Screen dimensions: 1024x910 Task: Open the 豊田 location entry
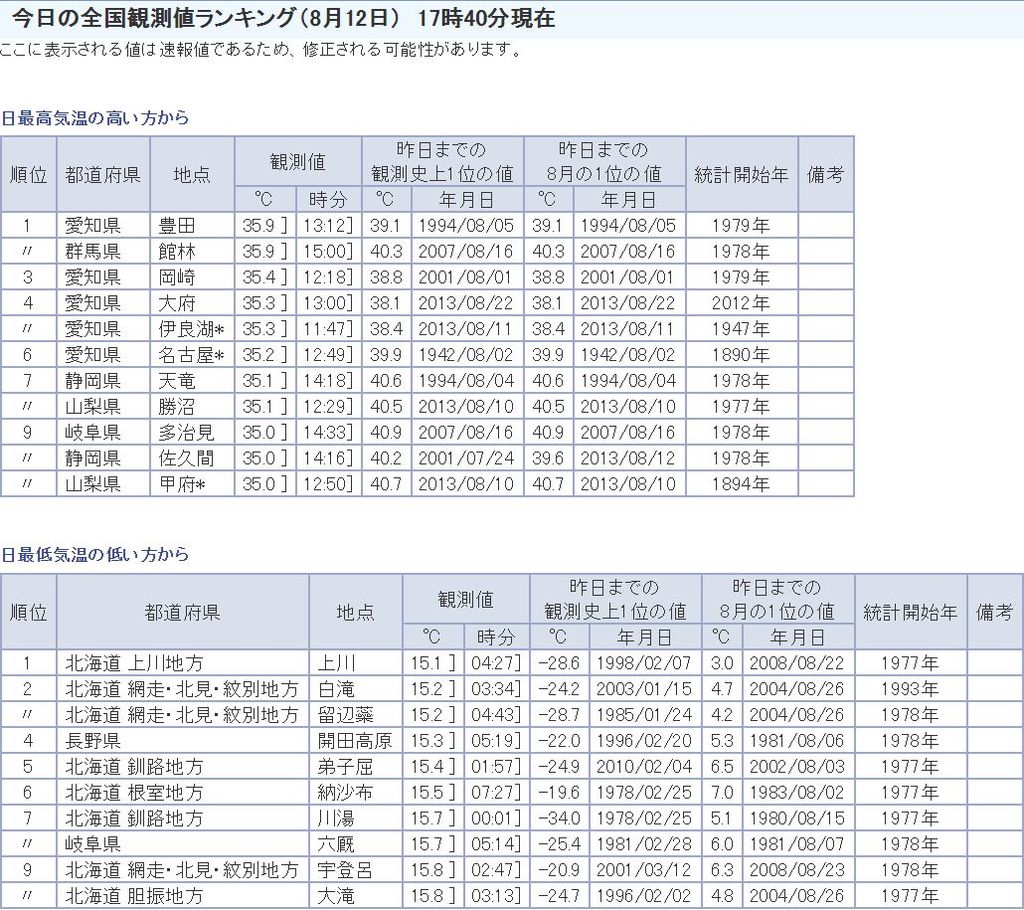tap(177, 225)
